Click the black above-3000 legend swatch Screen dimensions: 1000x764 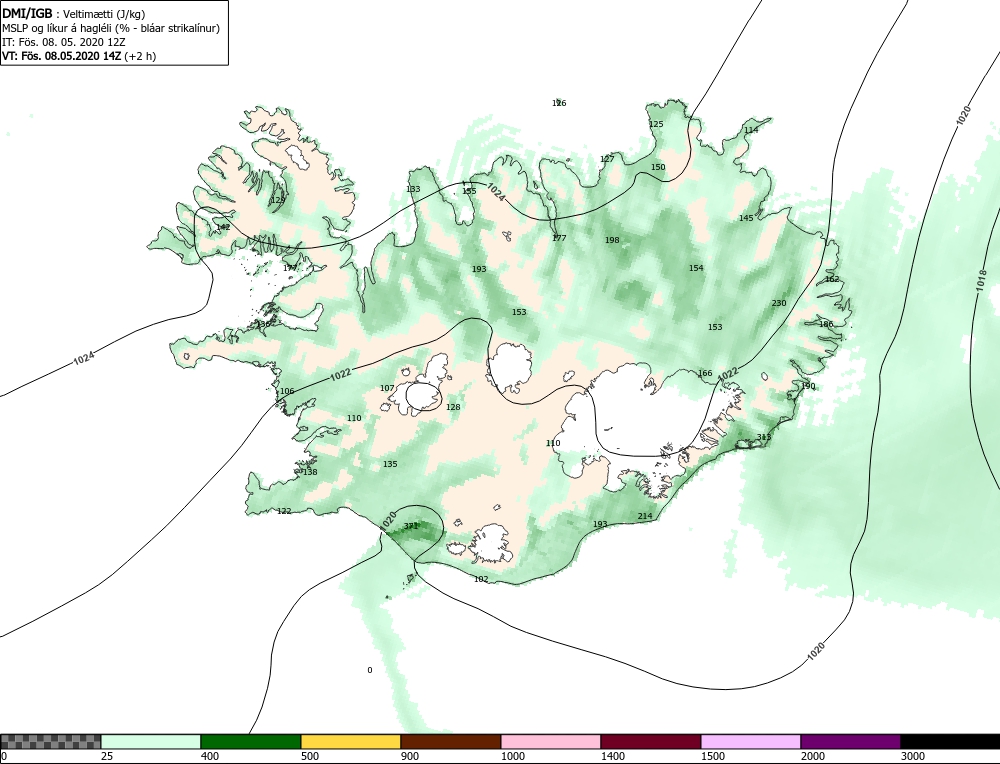click(950, 741)
